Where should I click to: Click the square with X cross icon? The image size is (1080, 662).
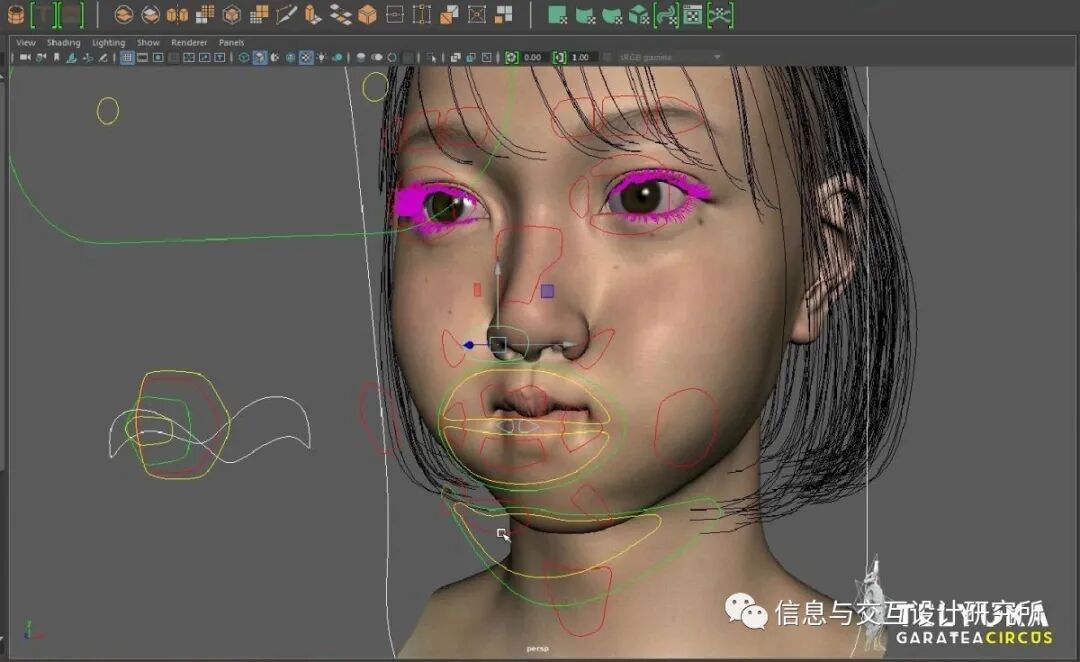(x=476, y=14)
